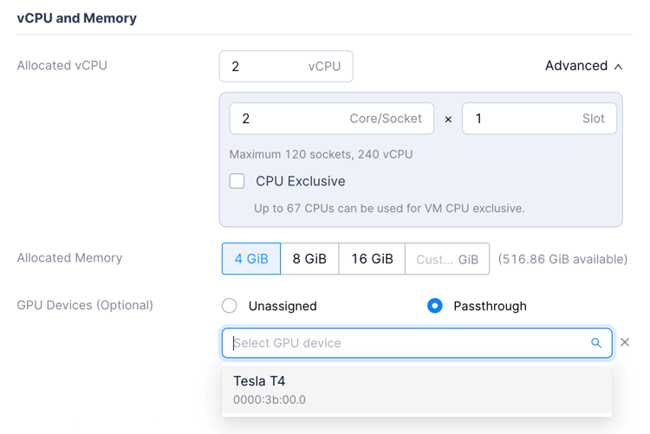Select 8 GiB memory option
The height and width of the screenshot is (434, 650).
pyautogui.click(x=310, y=259)
